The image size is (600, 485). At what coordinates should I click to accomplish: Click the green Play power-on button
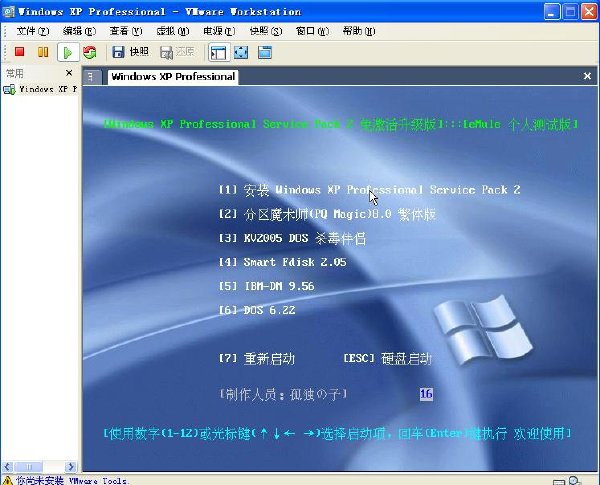tap(68, 52)
